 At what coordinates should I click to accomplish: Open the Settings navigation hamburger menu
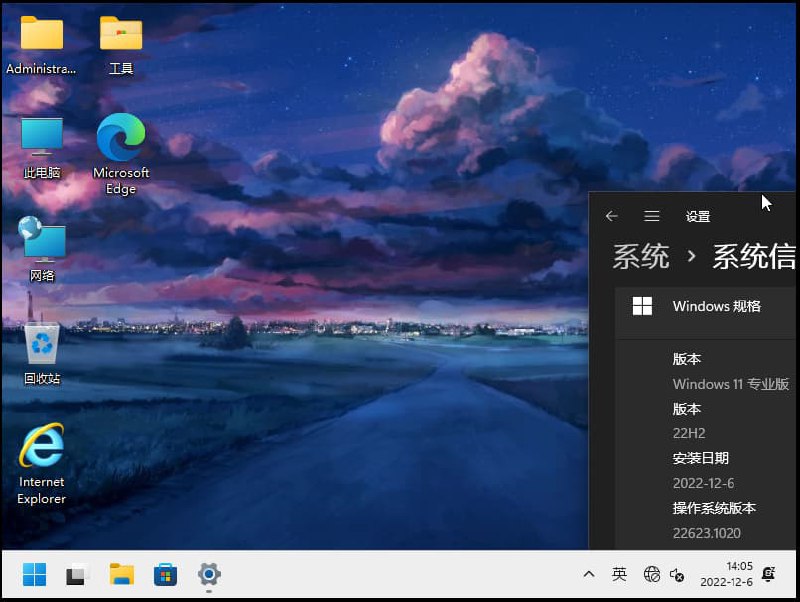(652, 216)
